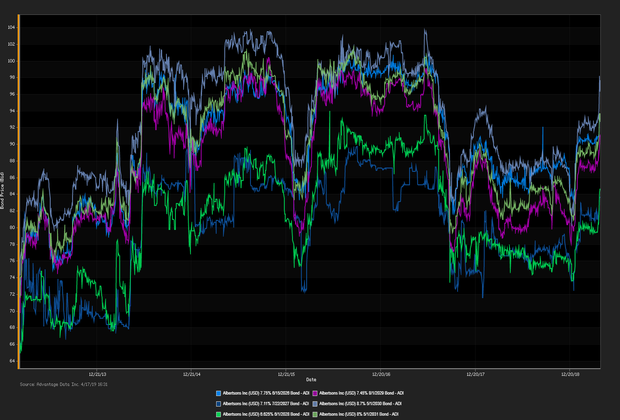Click the 90 value on the price axis
Viewport: 620px width, 420px height.
12,144
